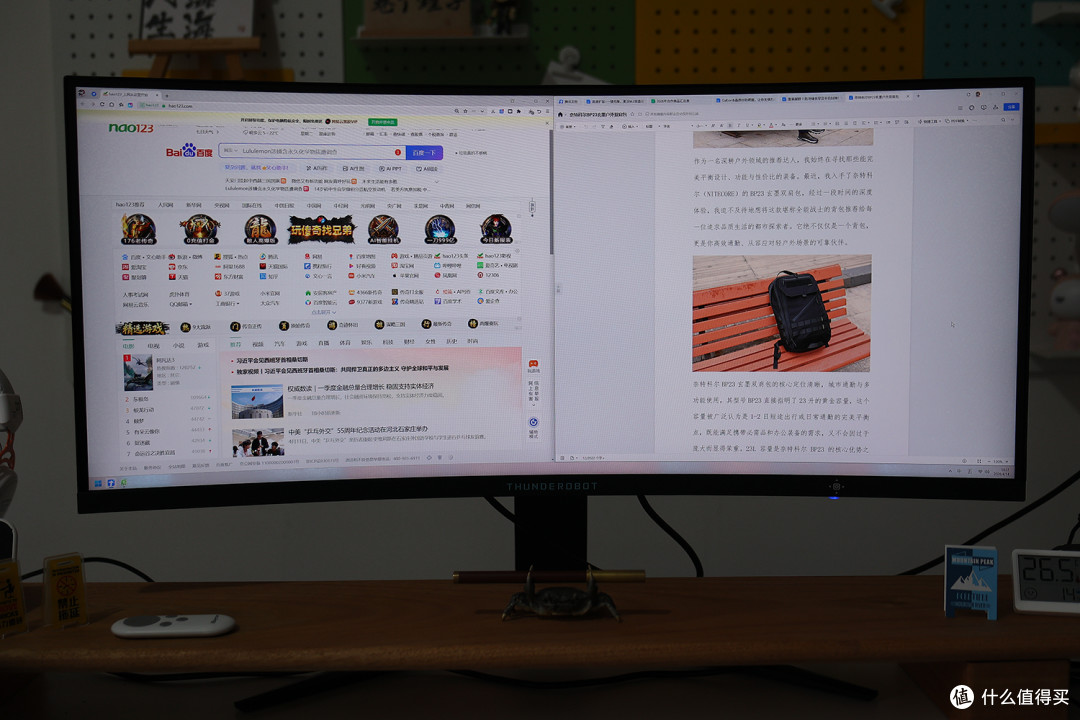
Task: Click the hao123推荐 tab in site navigation
Action: [130, 205]
